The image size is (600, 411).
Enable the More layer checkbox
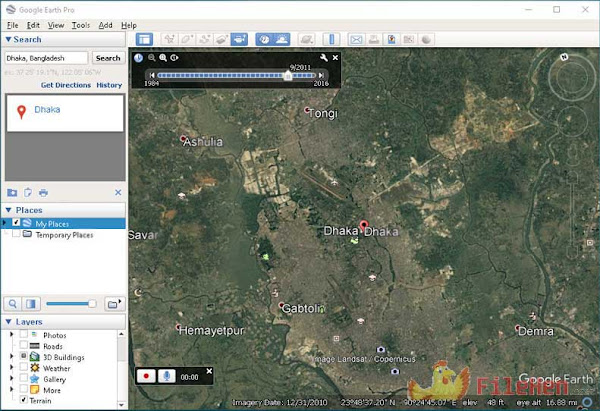click(23, 389)
